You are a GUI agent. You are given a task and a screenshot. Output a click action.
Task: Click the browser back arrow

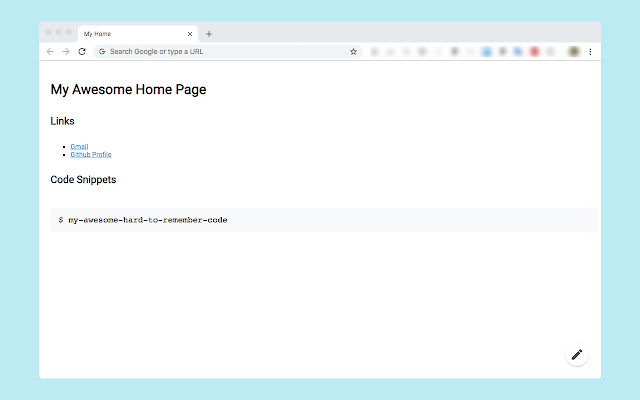50,51
